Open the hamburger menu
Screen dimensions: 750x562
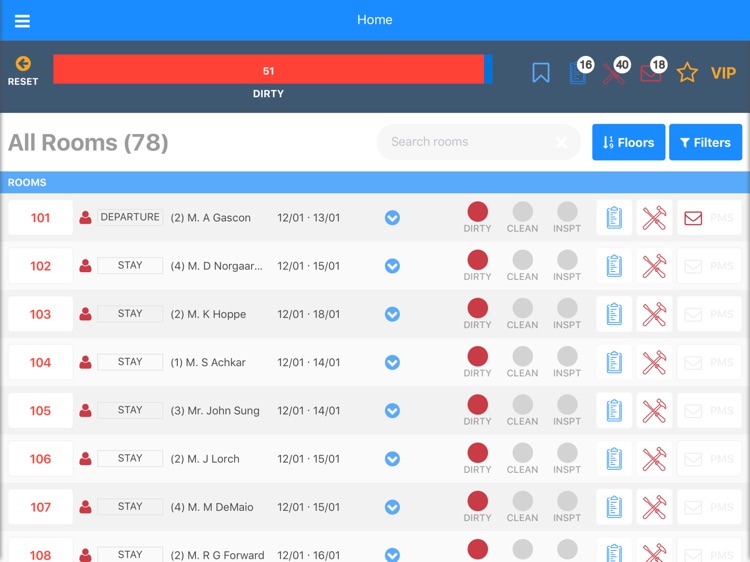coord(22,21)
